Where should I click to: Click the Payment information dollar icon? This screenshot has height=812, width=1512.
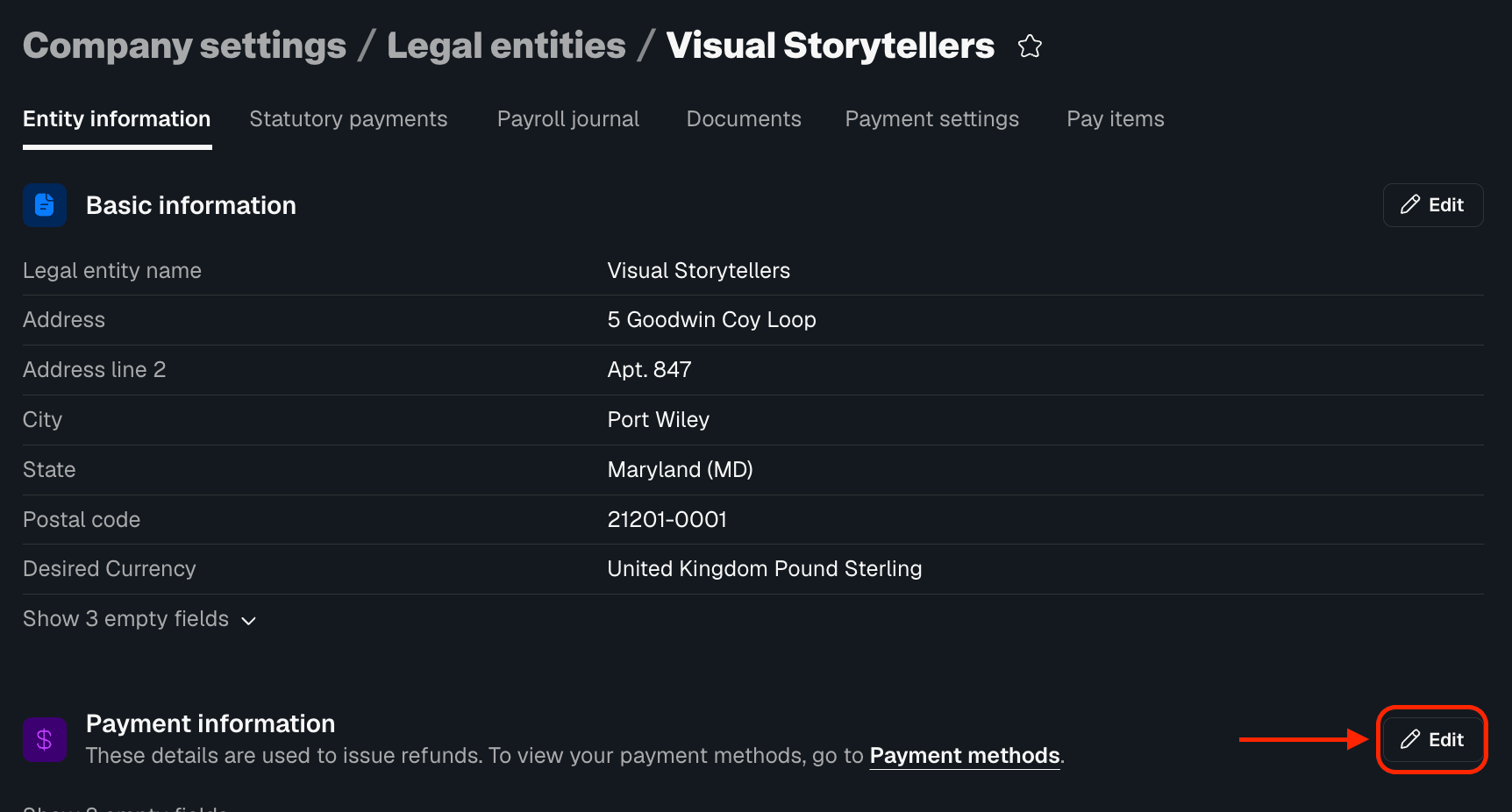45,740
